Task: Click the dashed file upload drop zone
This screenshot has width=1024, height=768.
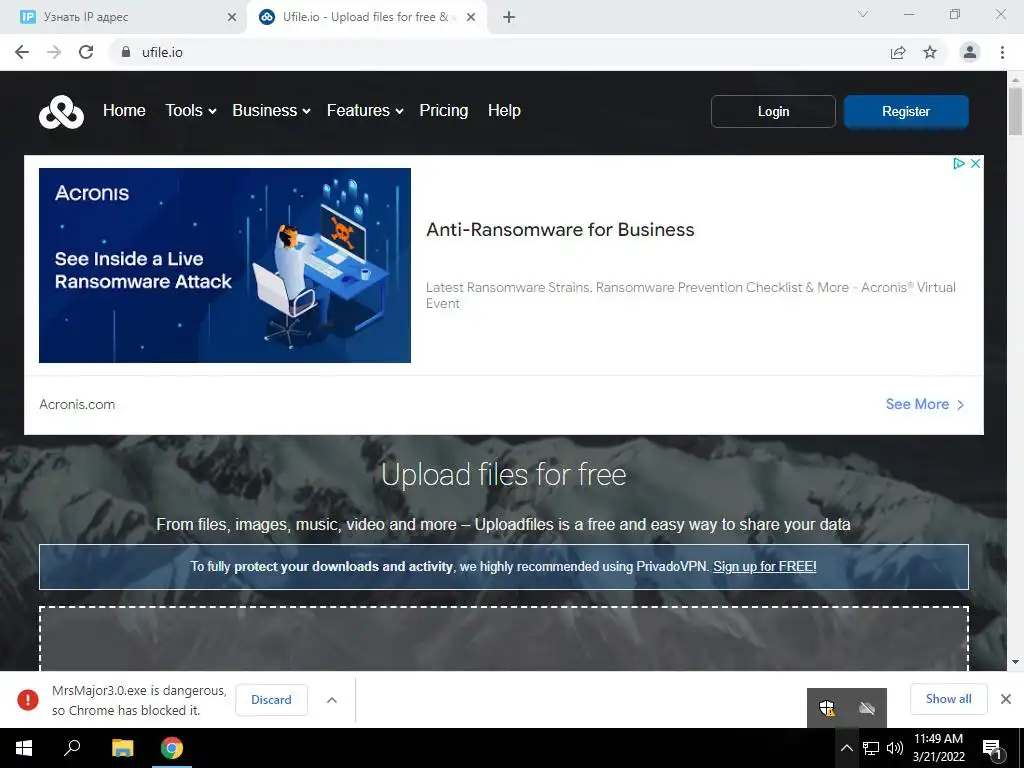Action: click(x=504, y=639)
